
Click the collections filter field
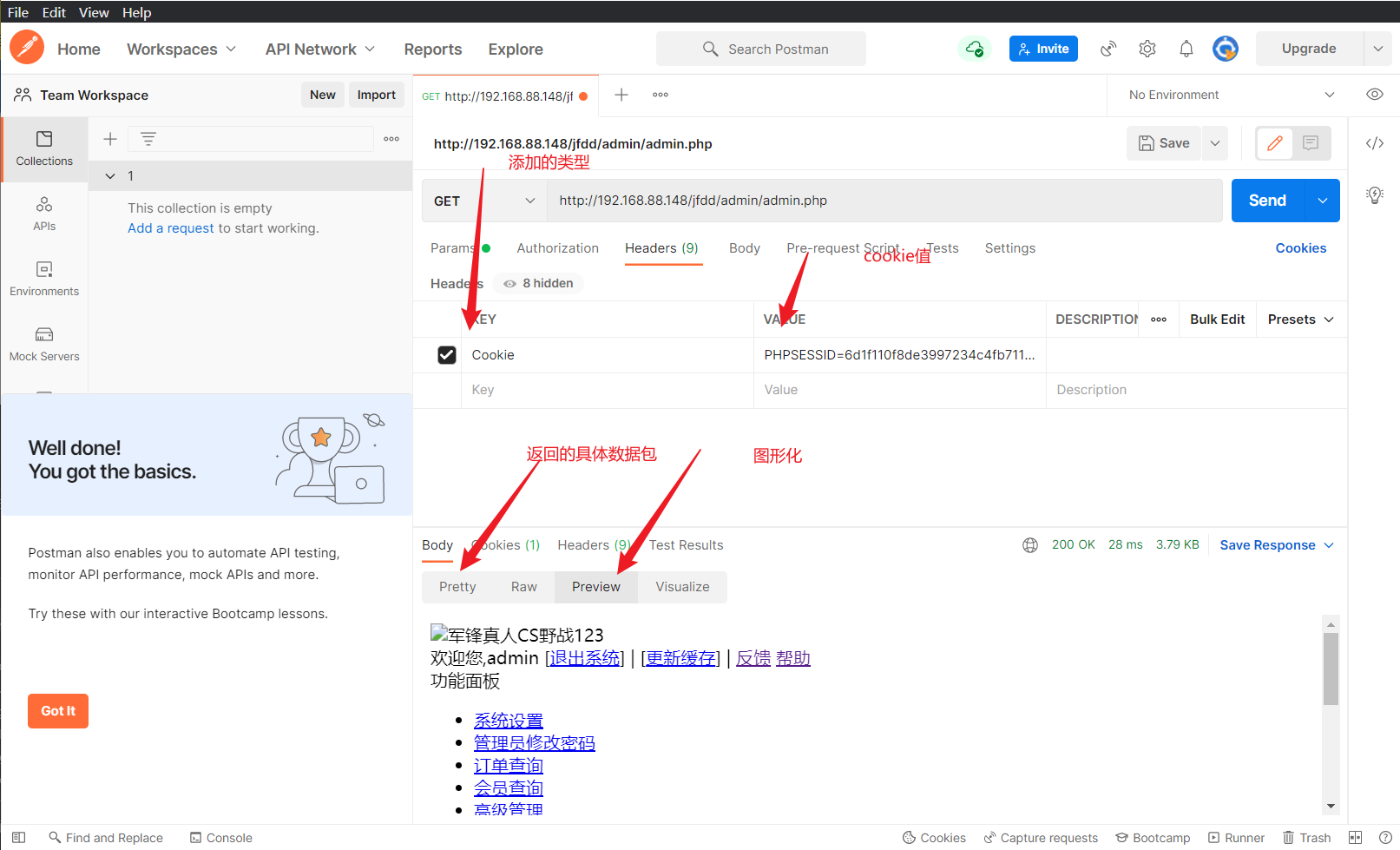tap(251, 139)
